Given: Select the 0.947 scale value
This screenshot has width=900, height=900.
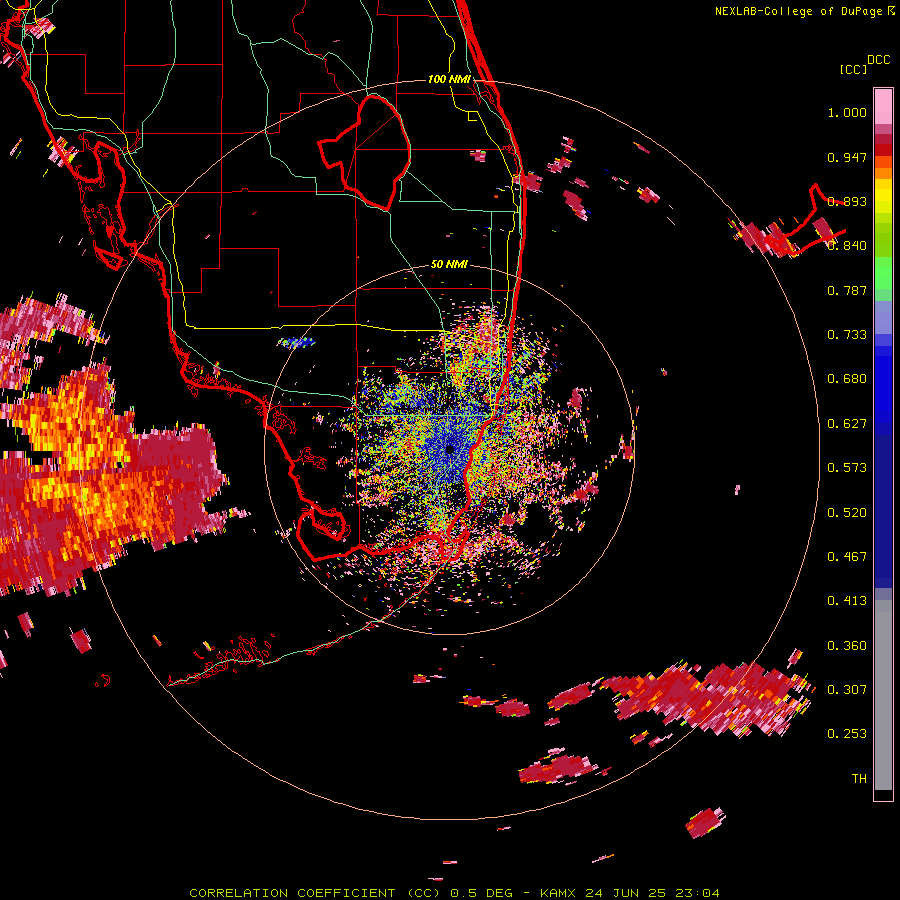Looking at the screenshot, I should click(x=847, y=157).
